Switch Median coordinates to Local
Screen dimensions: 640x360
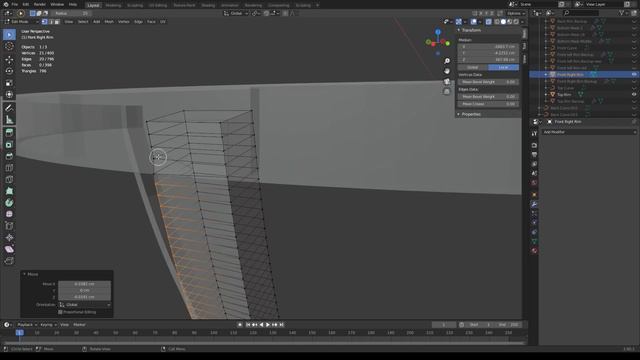point(503,67)
